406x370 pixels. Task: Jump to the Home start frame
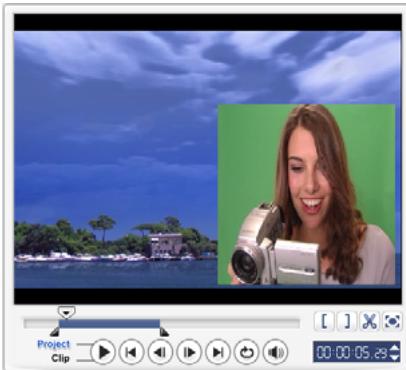[x=131, y=352]
